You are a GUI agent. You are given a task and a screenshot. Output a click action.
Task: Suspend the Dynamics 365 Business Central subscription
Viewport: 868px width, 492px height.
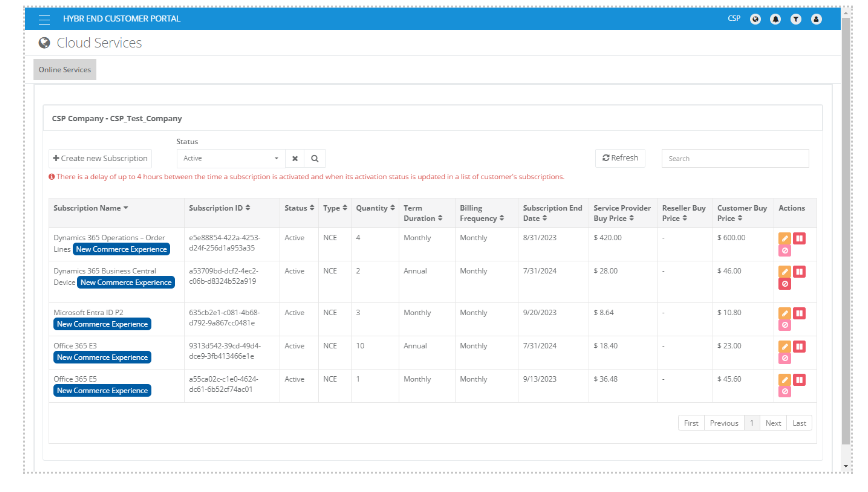[799, 272]
